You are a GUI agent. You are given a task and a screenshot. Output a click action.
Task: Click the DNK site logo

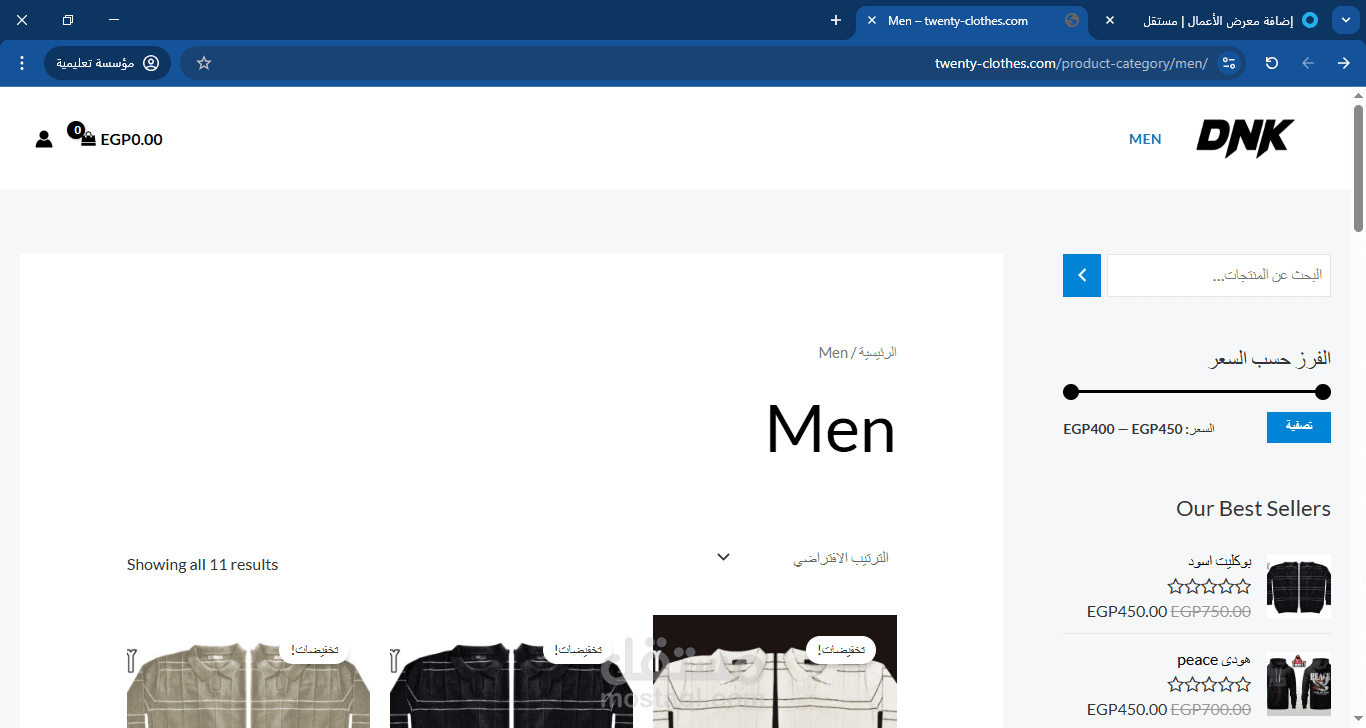point(1245,139)
